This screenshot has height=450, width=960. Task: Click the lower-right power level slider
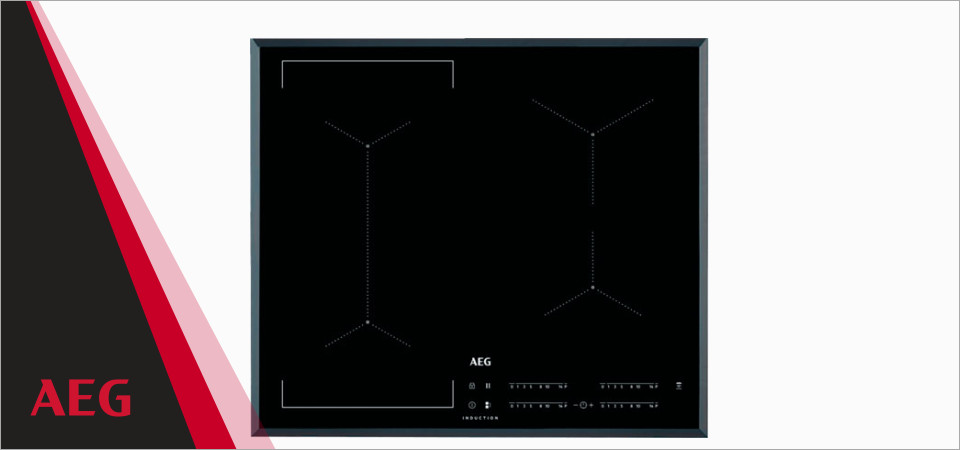(629, 405)
